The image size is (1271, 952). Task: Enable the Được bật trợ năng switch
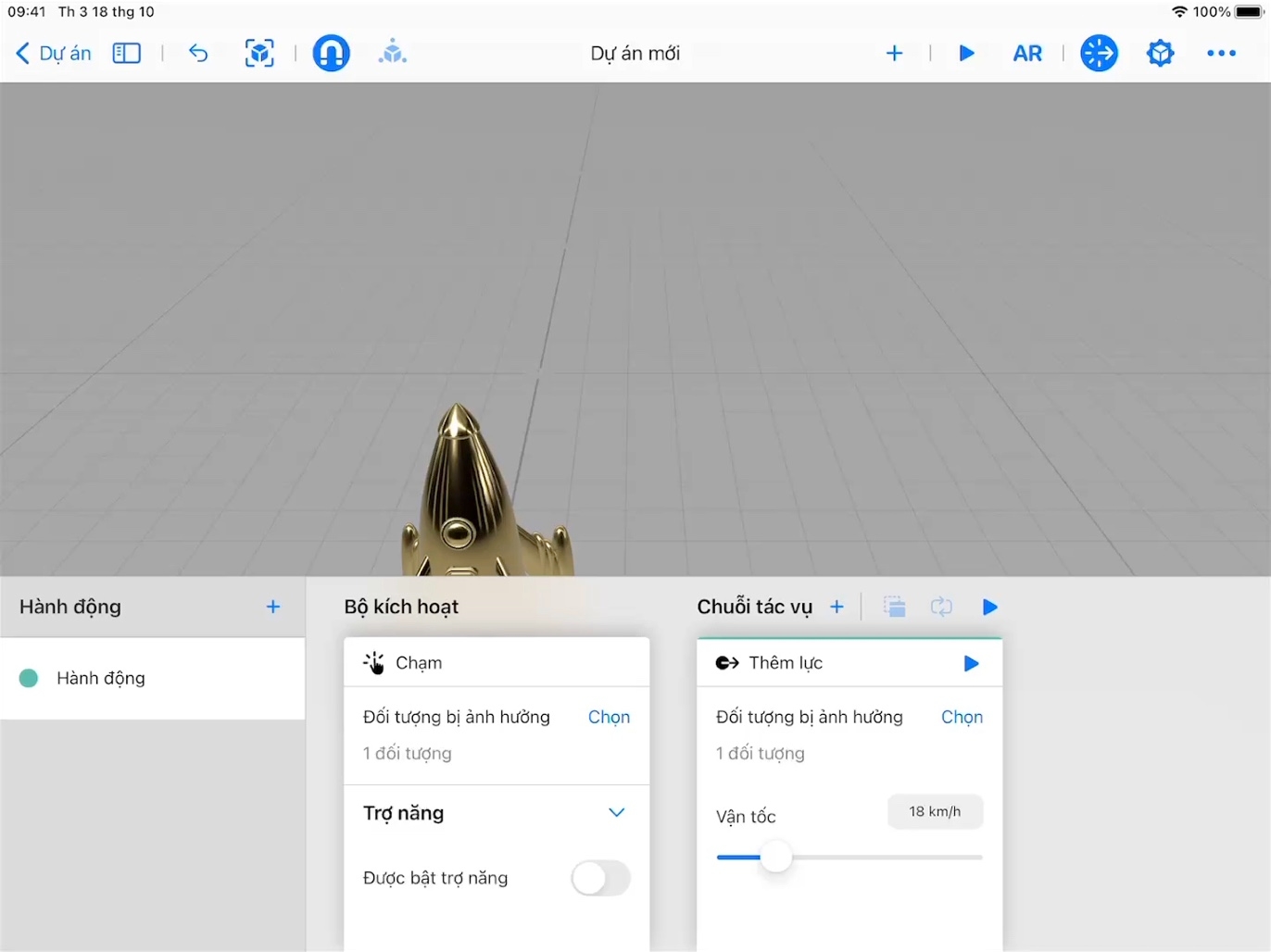600,878
